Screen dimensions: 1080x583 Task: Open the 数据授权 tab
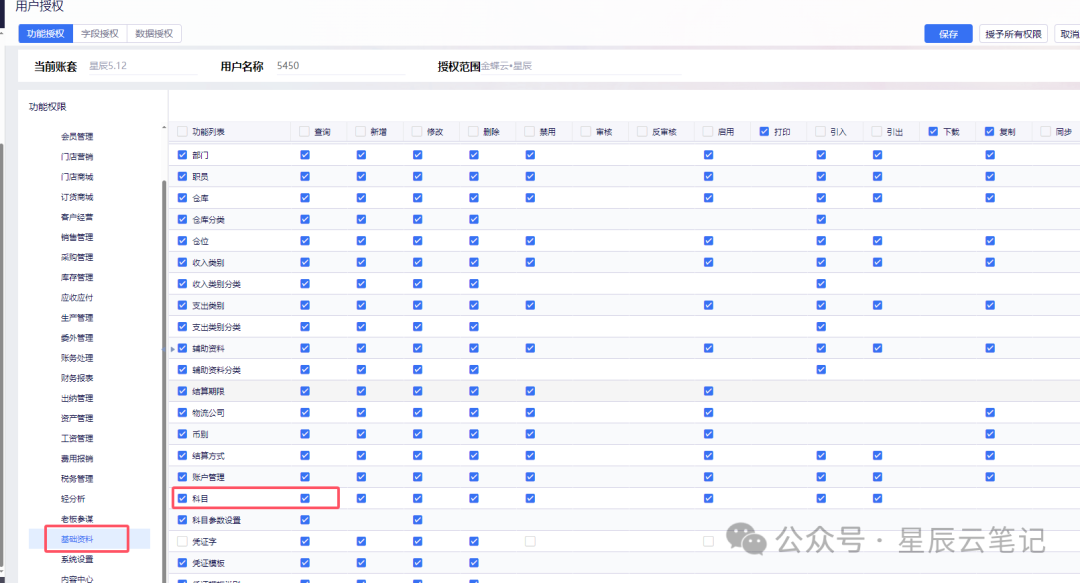click(154, 34)
